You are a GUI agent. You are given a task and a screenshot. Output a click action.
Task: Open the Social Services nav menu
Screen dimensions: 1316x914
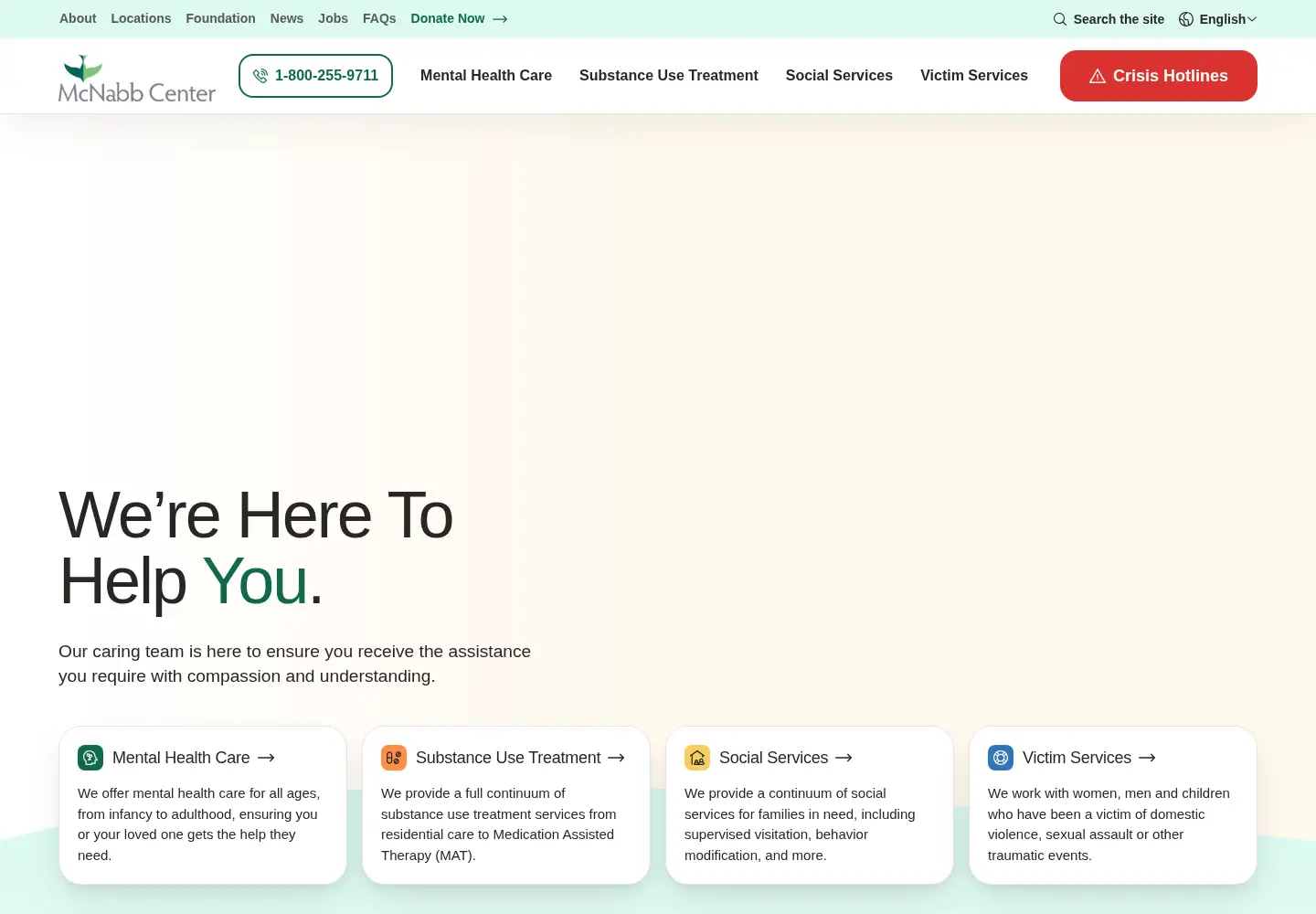pyautogui.click(x=839, y=76)
